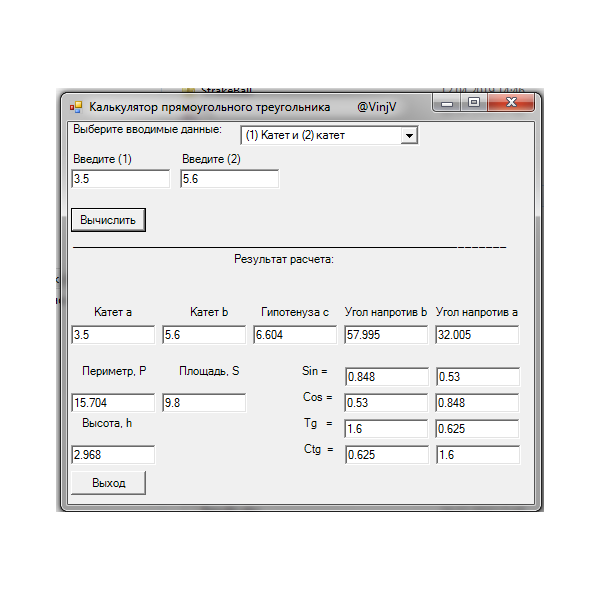Screen dimensions: 600x600
Task: Click the Tg field showing 0.625
Action: click(x=477, y=429)
